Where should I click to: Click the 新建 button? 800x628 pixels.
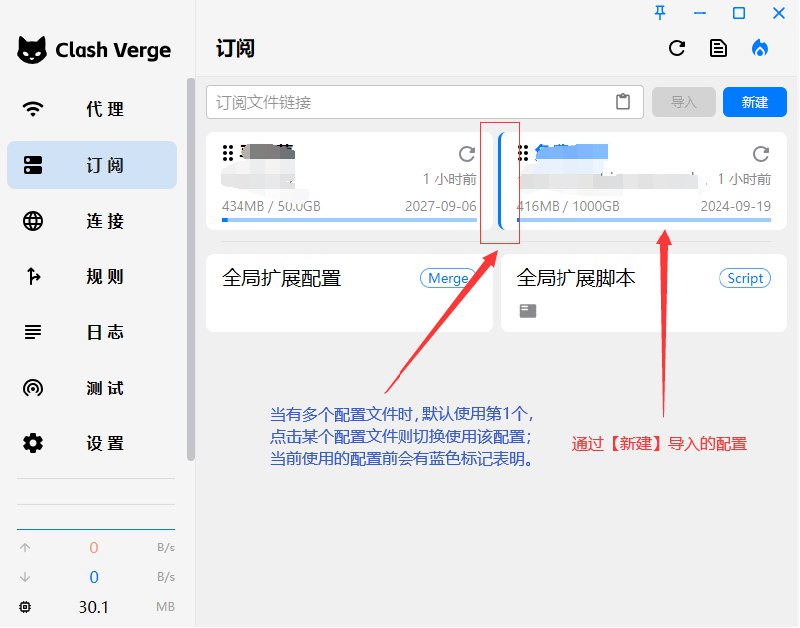[754, 102]
